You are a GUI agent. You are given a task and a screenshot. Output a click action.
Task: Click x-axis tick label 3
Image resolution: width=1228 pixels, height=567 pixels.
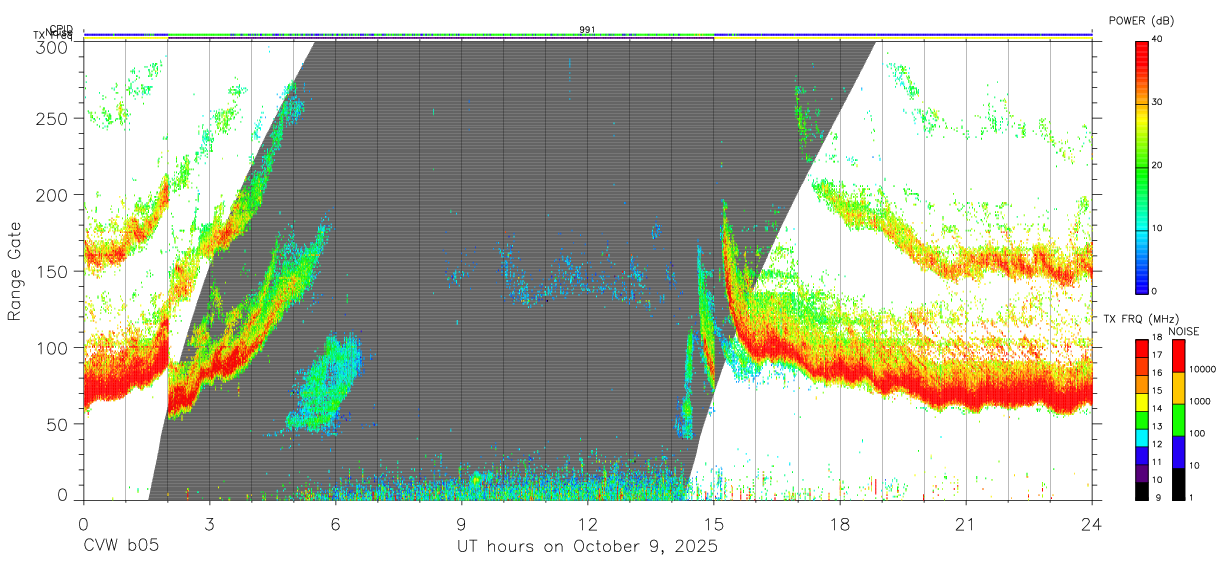pos(209,523)
